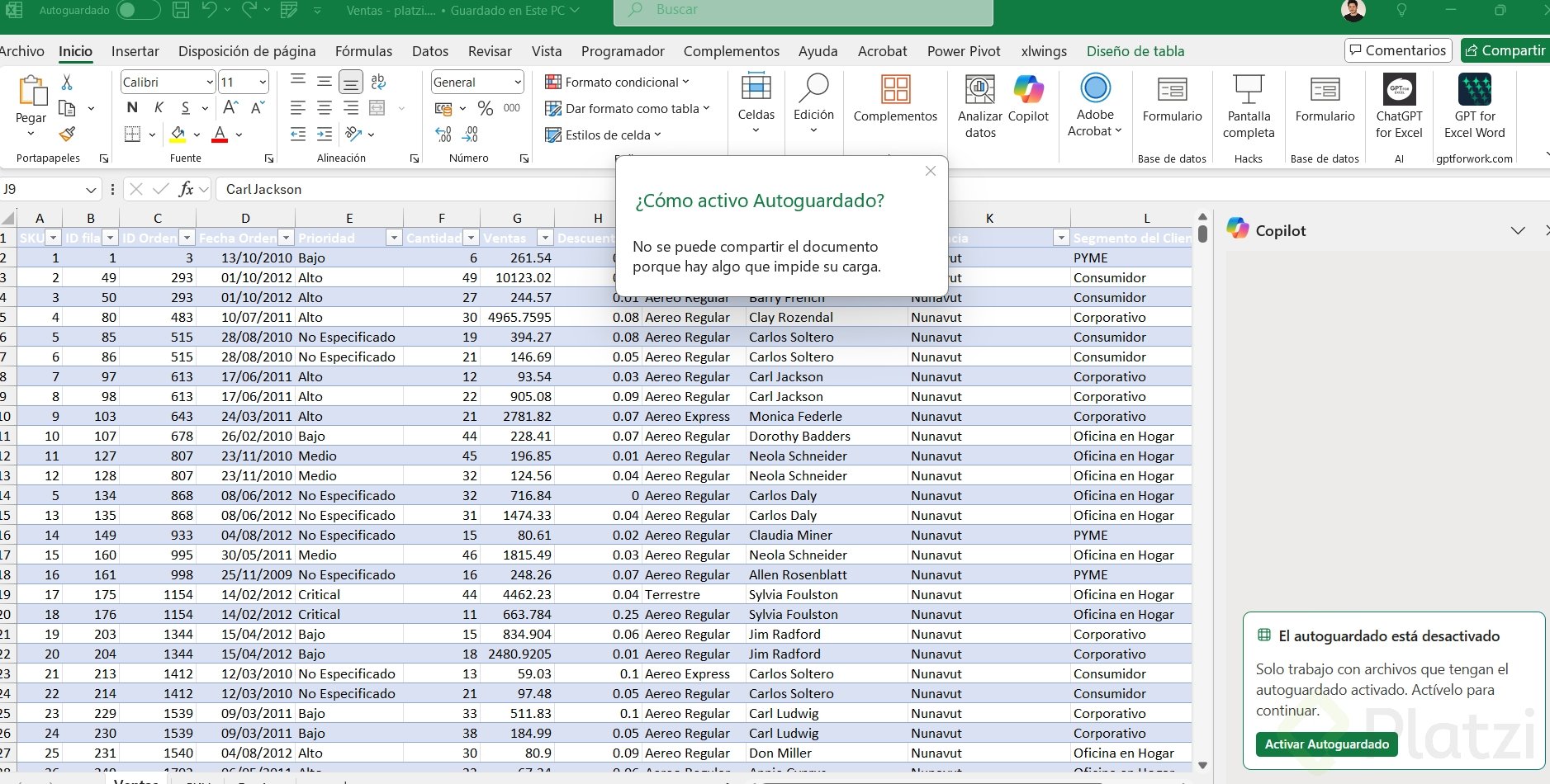Screen dimensions: 1550x784
Task: Open the Calibri font name dropdown
Action: click(210, 83)
